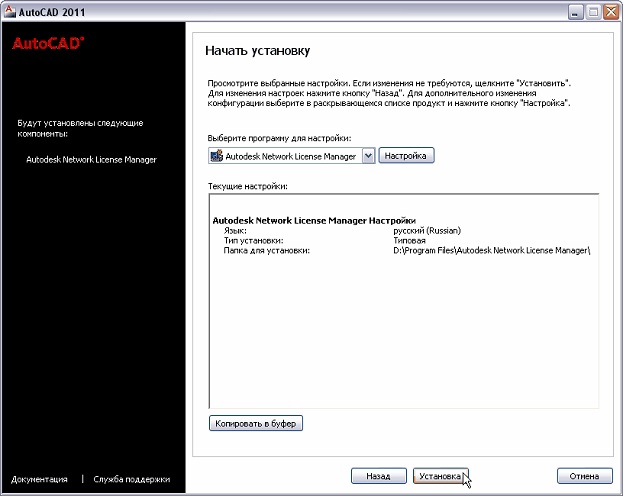The height and width of the screenshot is (497, 624).
Task: Click the русский (Russian) language value
Action: [427, 230]
